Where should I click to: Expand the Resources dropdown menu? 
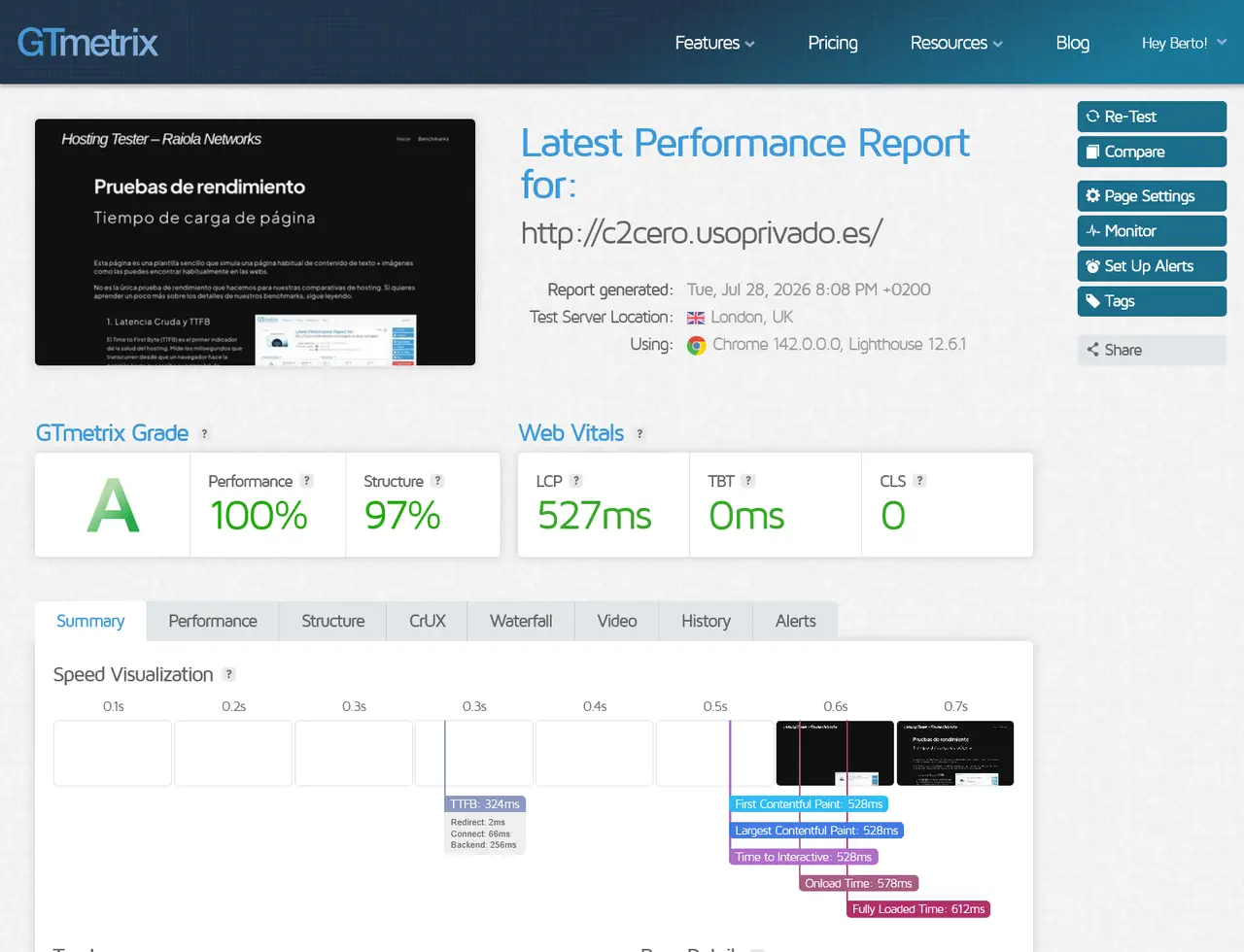pyautogui.click(x=956, y=43)
